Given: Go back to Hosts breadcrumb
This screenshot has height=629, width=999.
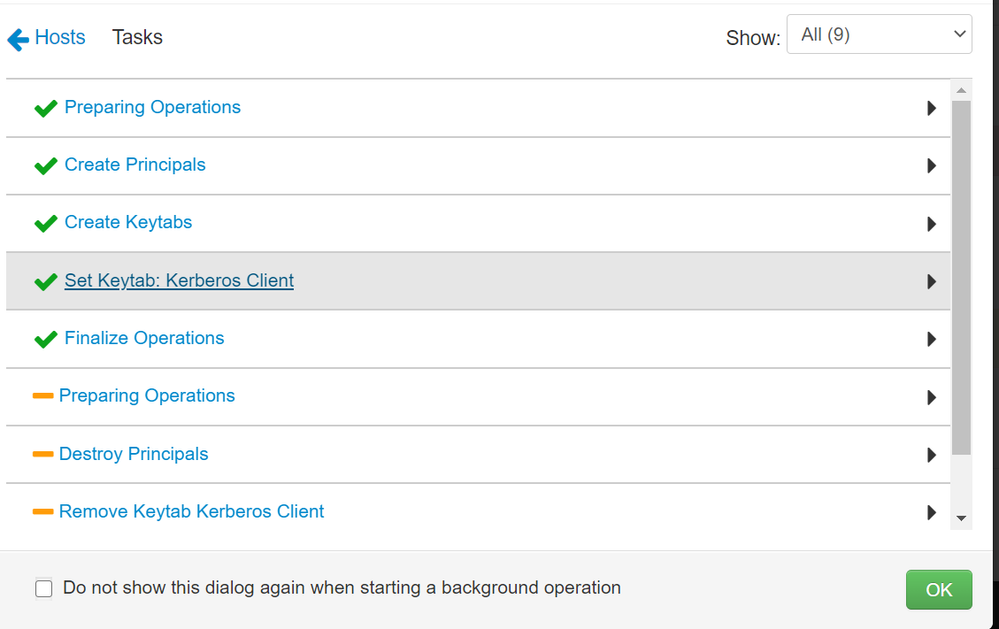Looking at the screenshot, I should pos(60,37).
